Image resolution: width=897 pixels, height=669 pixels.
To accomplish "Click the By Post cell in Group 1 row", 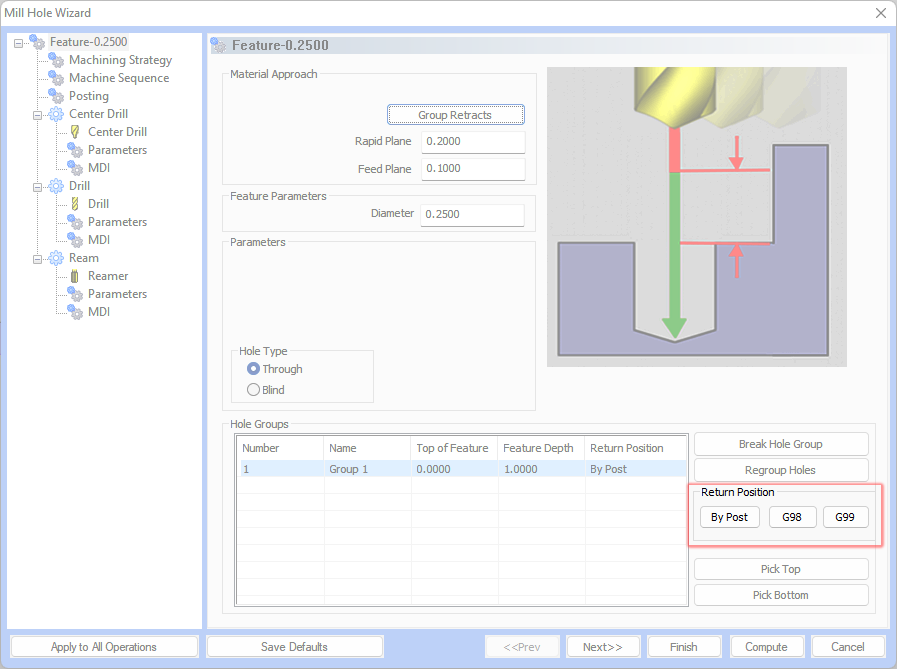I will 636,469.
